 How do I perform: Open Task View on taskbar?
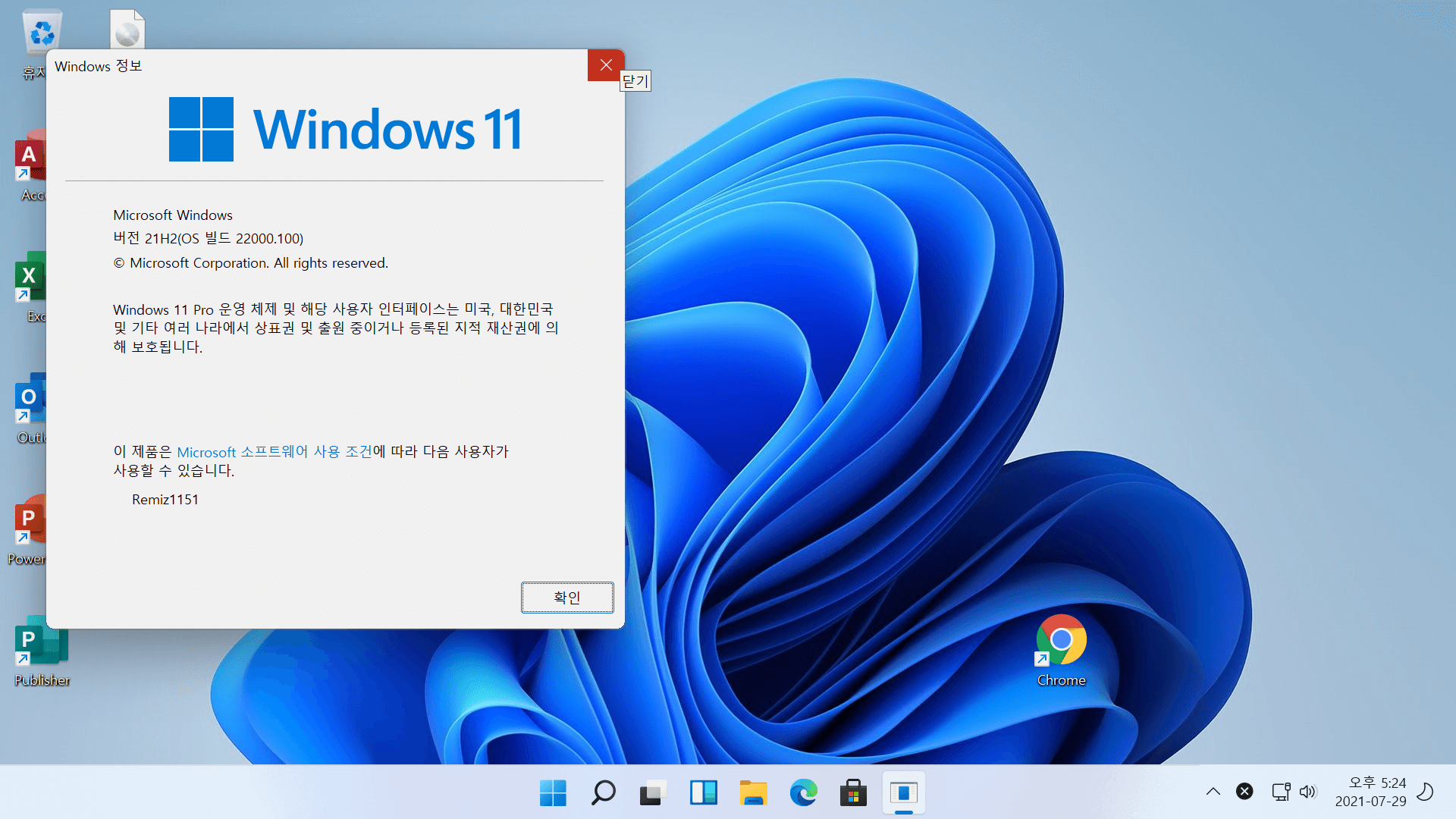653,793
